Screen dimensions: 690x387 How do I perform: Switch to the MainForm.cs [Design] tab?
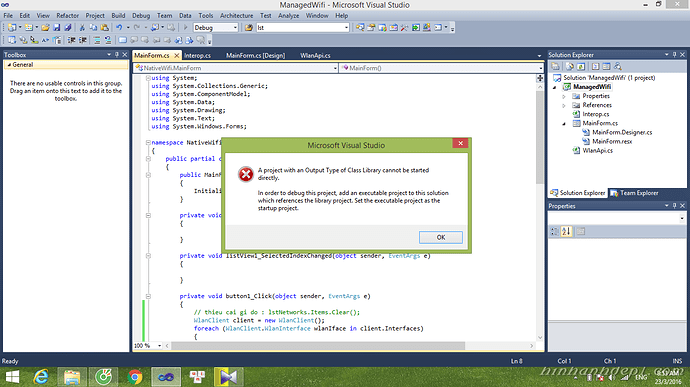[255, 55]
